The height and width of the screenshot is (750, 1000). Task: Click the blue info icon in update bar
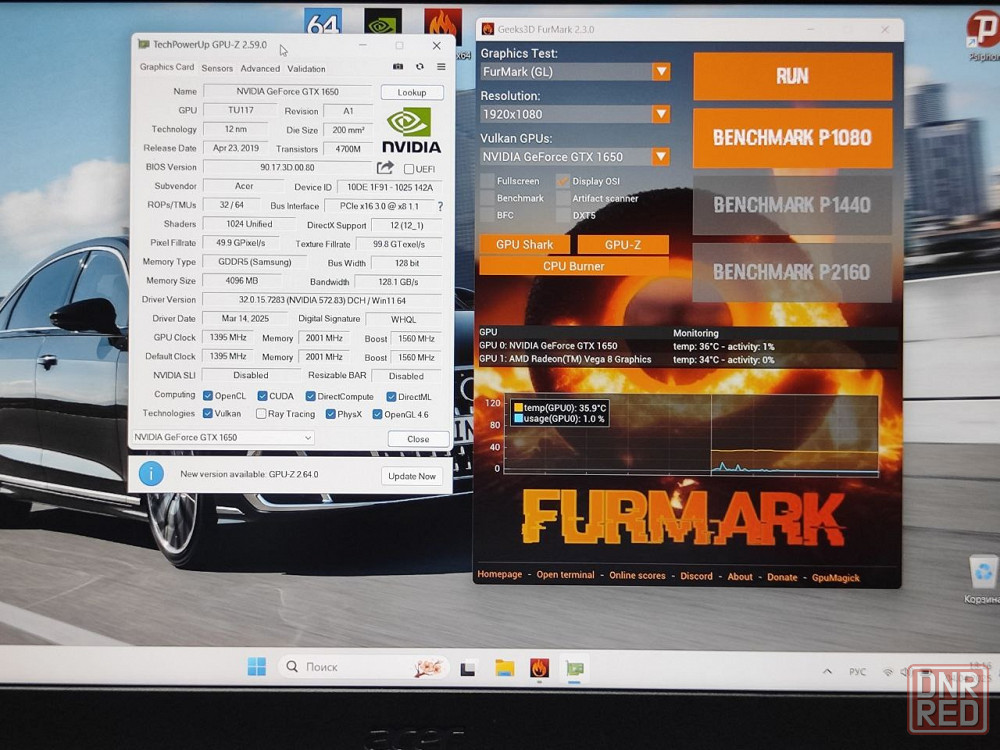tap(151, 474)
